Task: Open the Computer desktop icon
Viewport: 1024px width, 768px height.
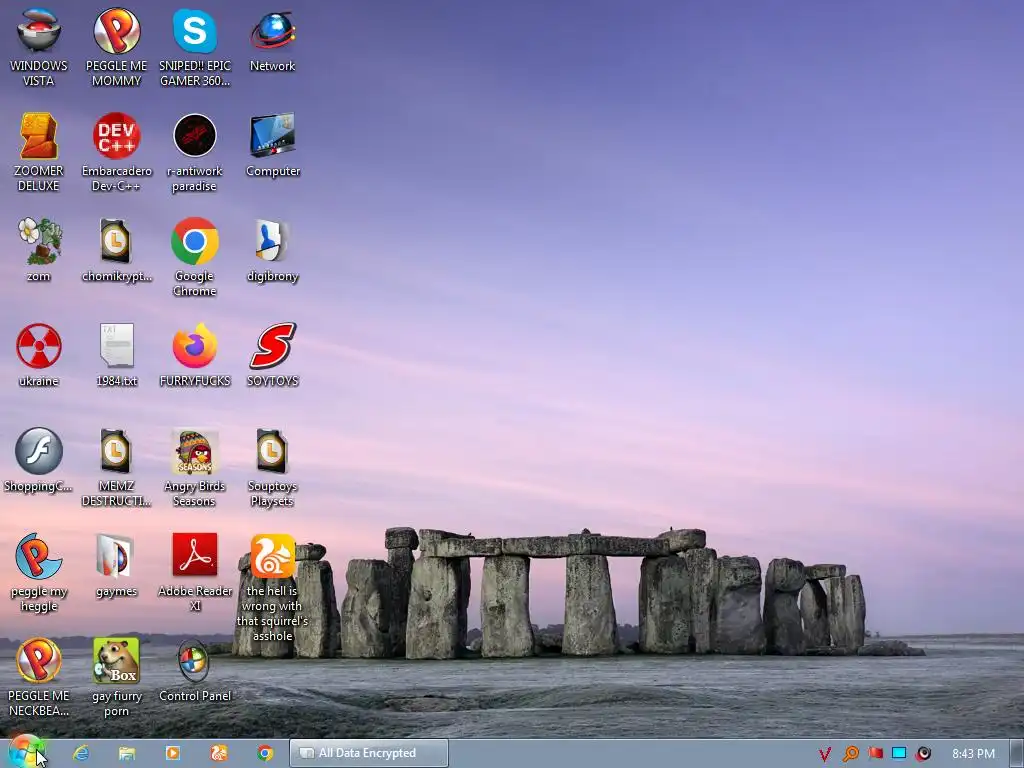Action: (x=272, y=145)
